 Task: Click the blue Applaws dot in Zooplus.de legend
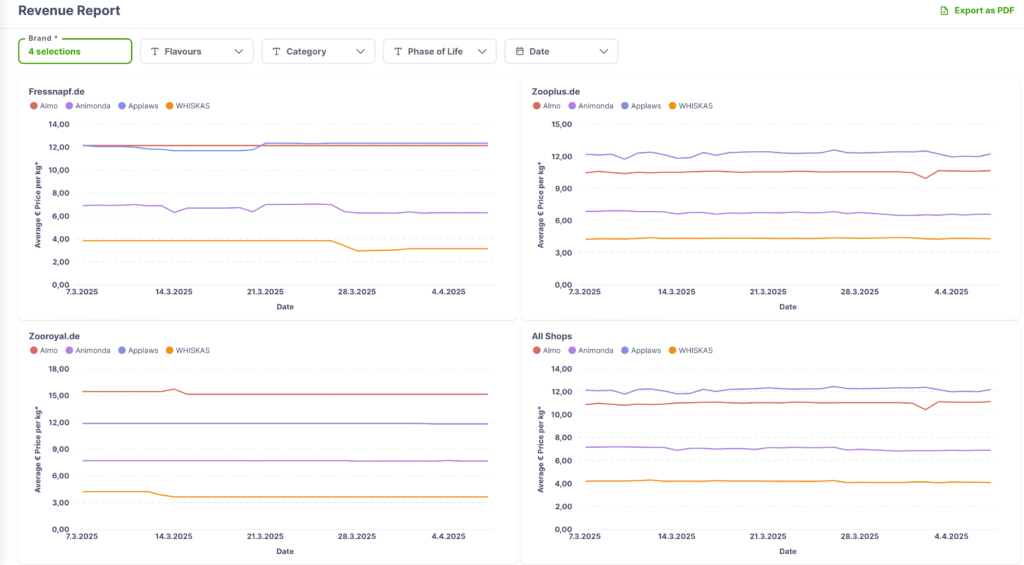[626, 105]
